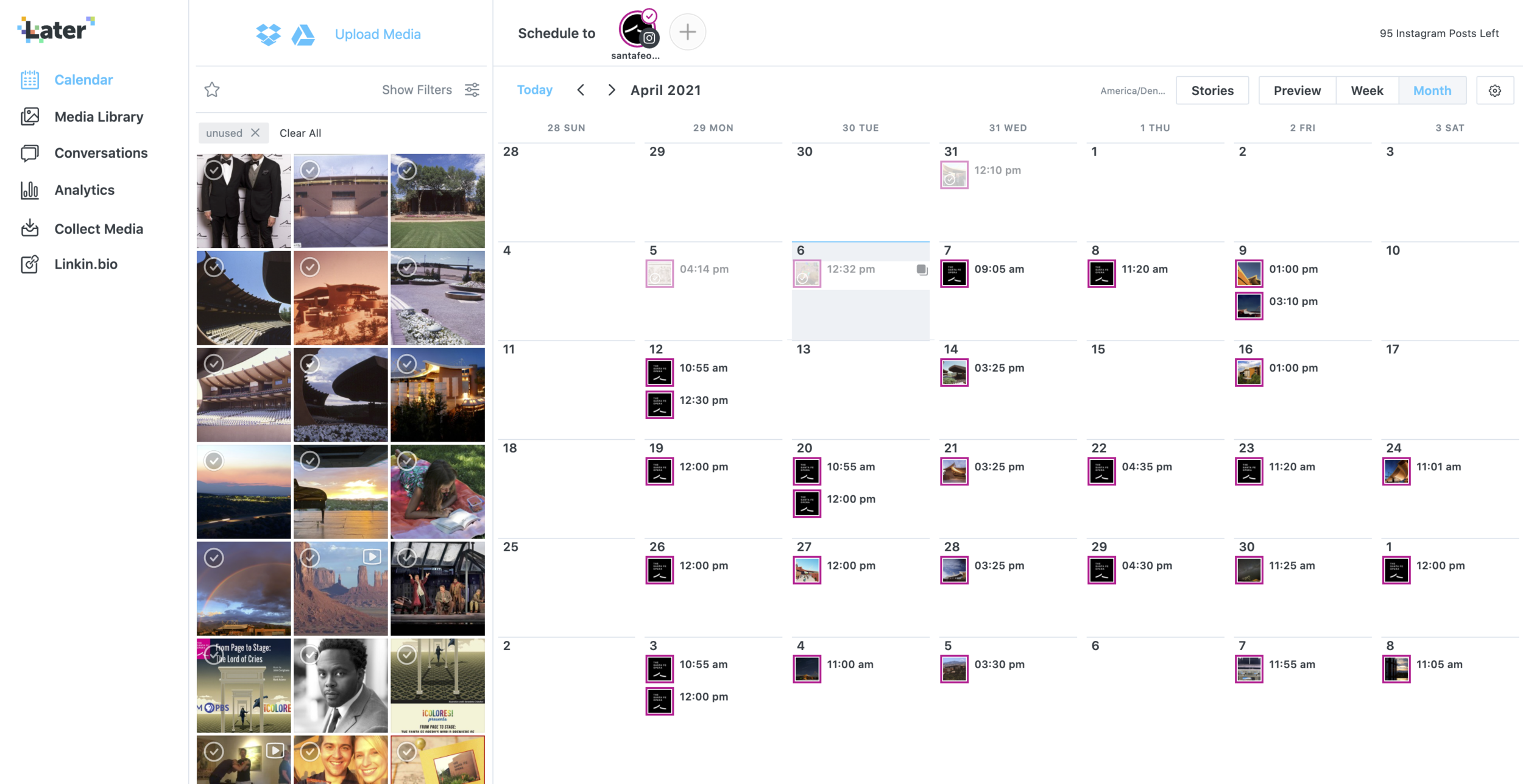Go to previous month arrow
1523x784 pixels.
coord(581,90)
